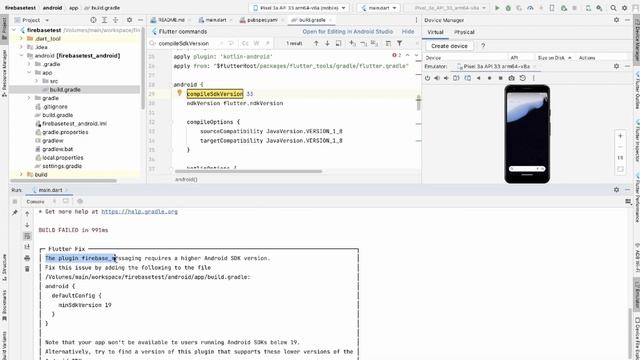Open emulator extended controls three dots

[533, 78]
